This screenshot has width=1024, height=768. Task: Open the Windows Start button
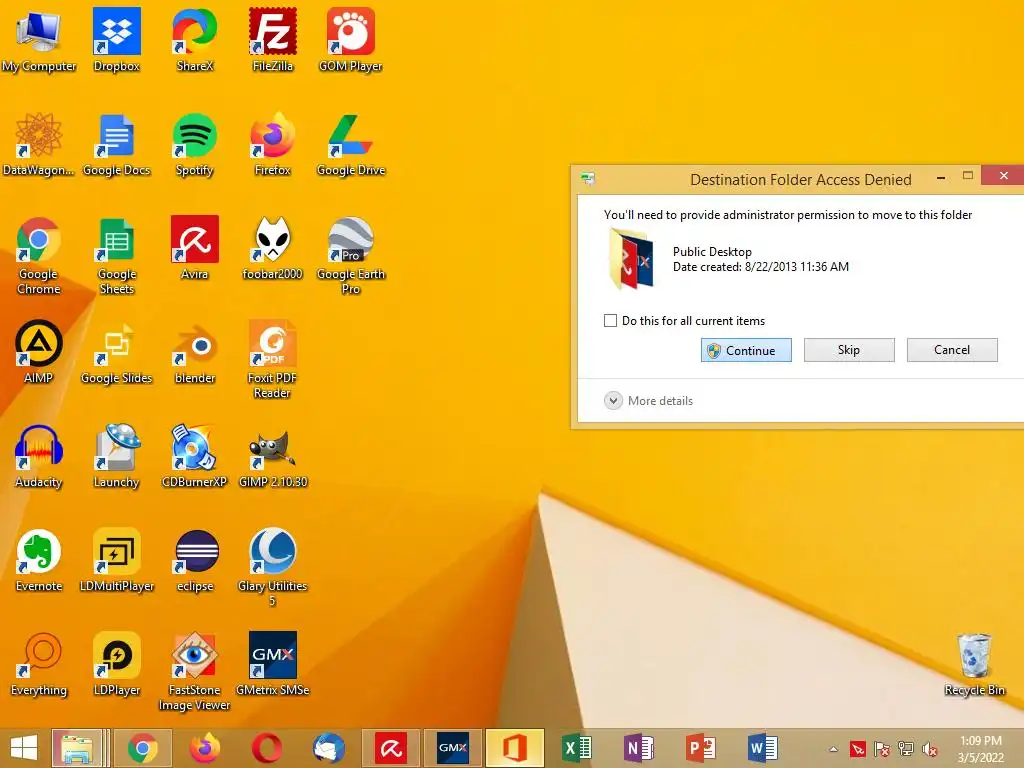[x=24, y=748]
